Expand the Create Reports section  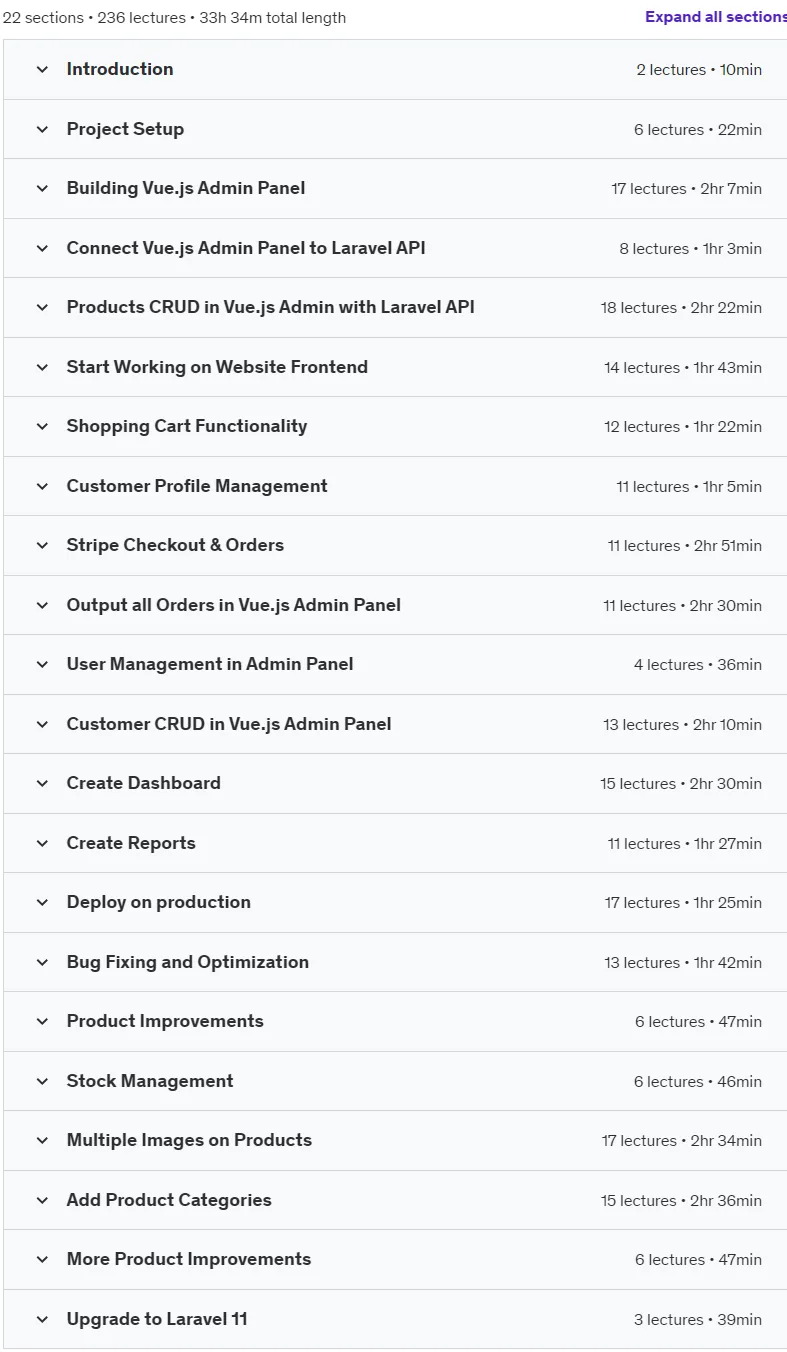point(395,843)
